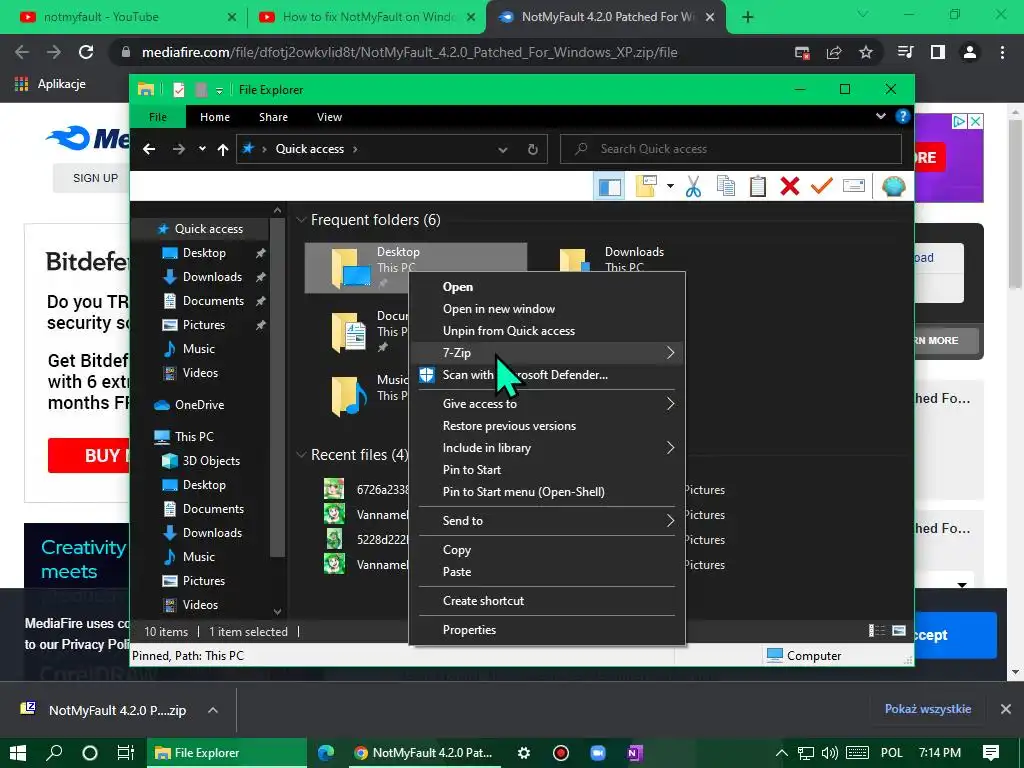
Task: Click File Explorer Back arrow
Action: [149, 149]
